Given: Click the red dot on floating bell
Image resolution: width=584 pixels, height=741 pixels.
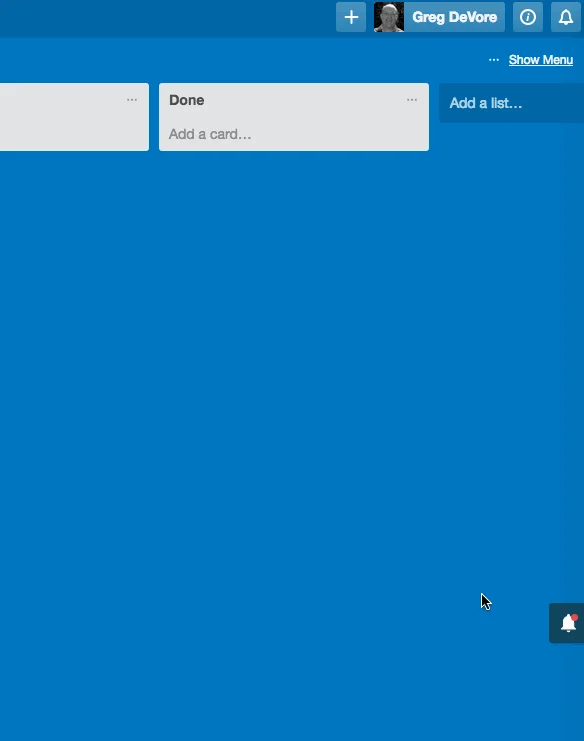Looking at the screenshot, I should (575, 617).
